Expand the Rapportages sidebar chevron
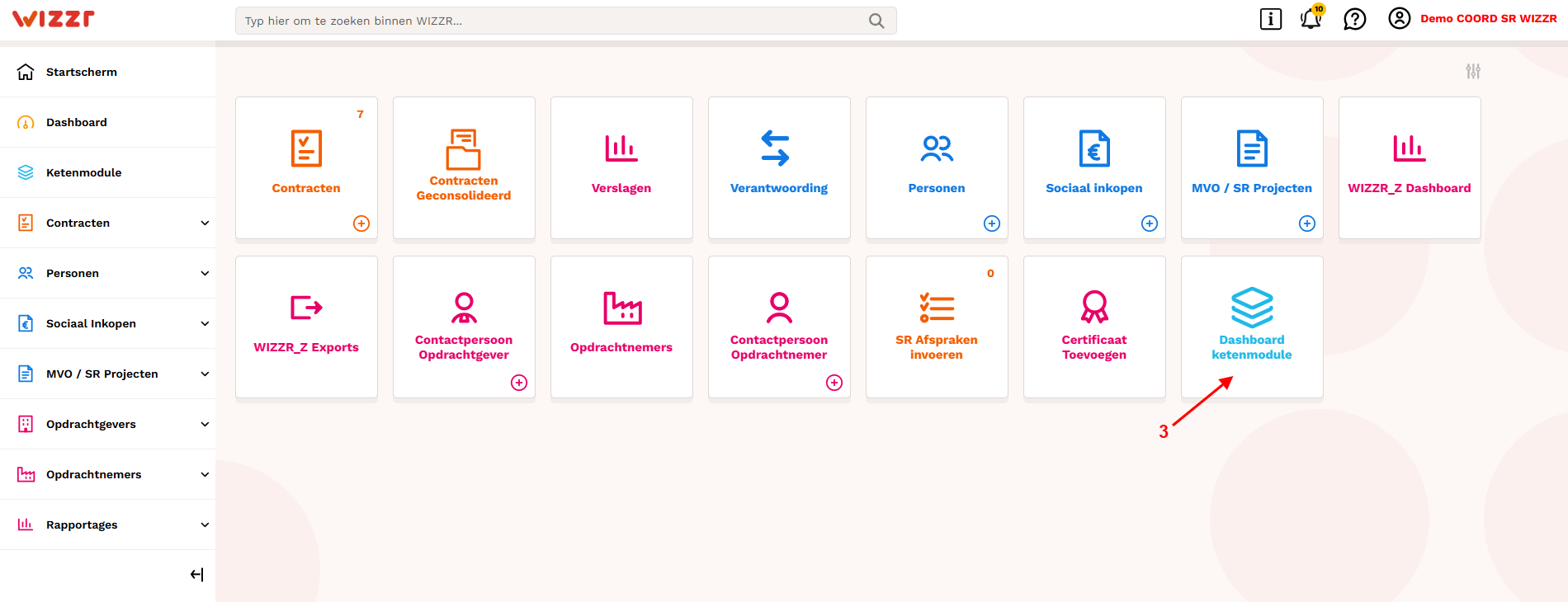 coord(205,524)
